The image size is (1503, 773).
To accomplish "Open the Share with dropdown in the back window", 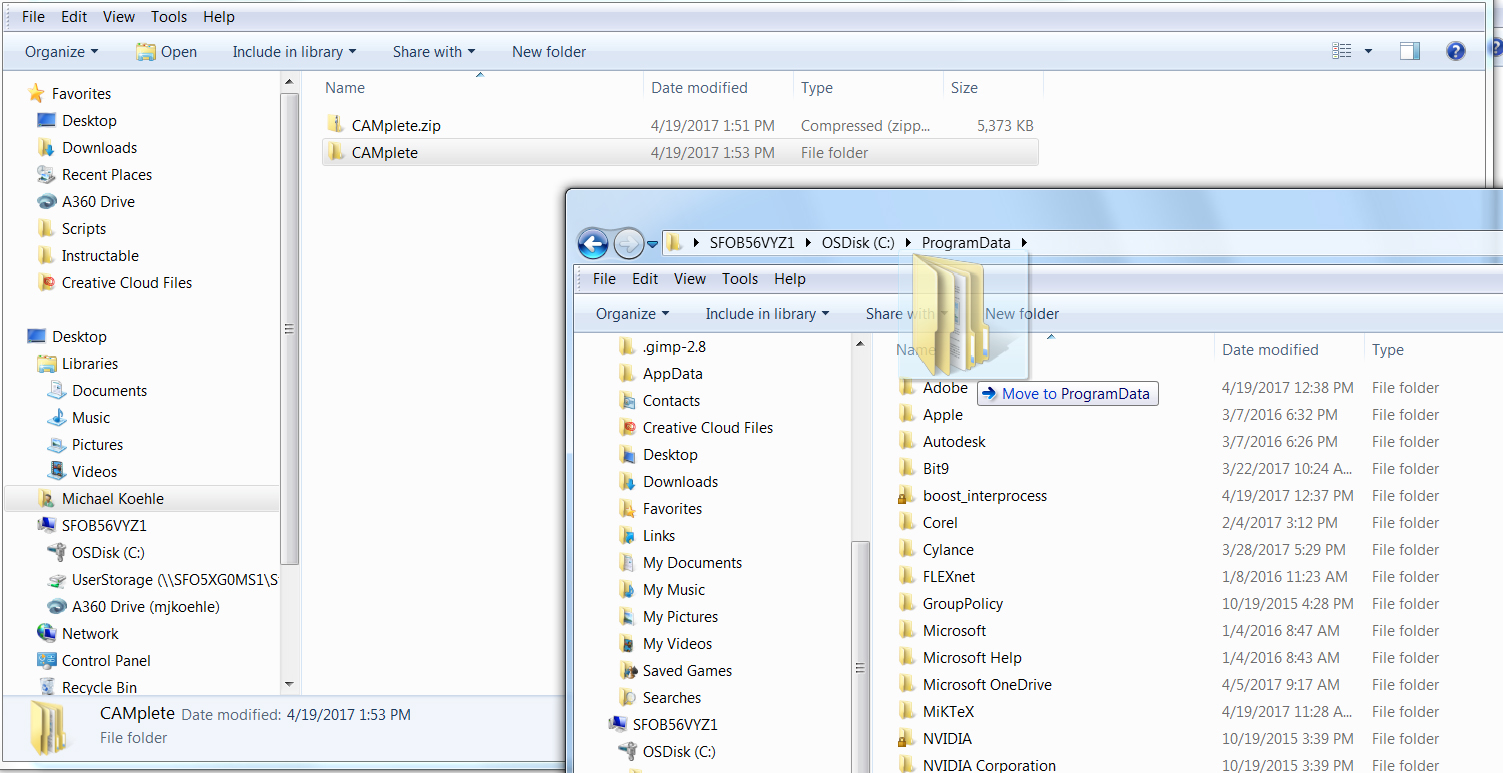I will pos(434,51).
